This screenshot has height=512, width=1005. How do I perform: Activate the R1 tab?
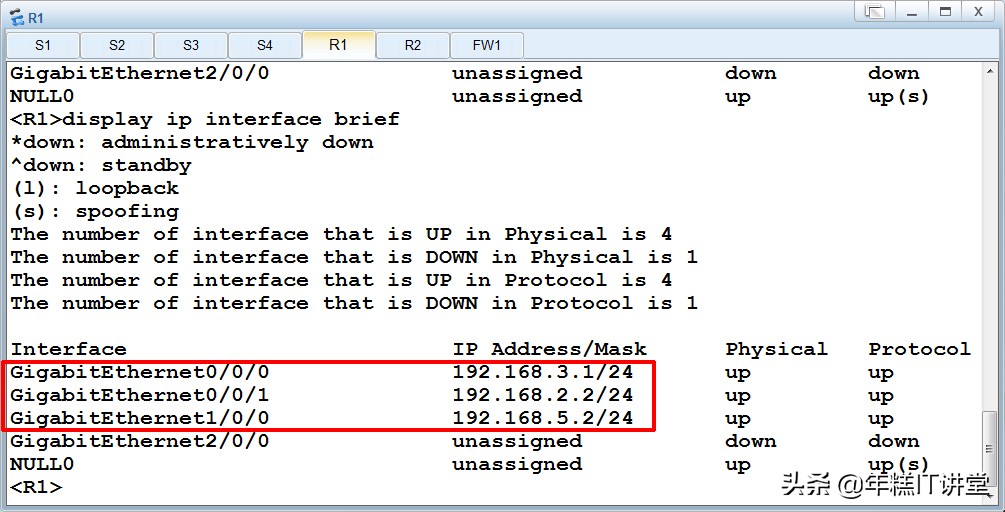pyautogui.click(x=338, y=45)
